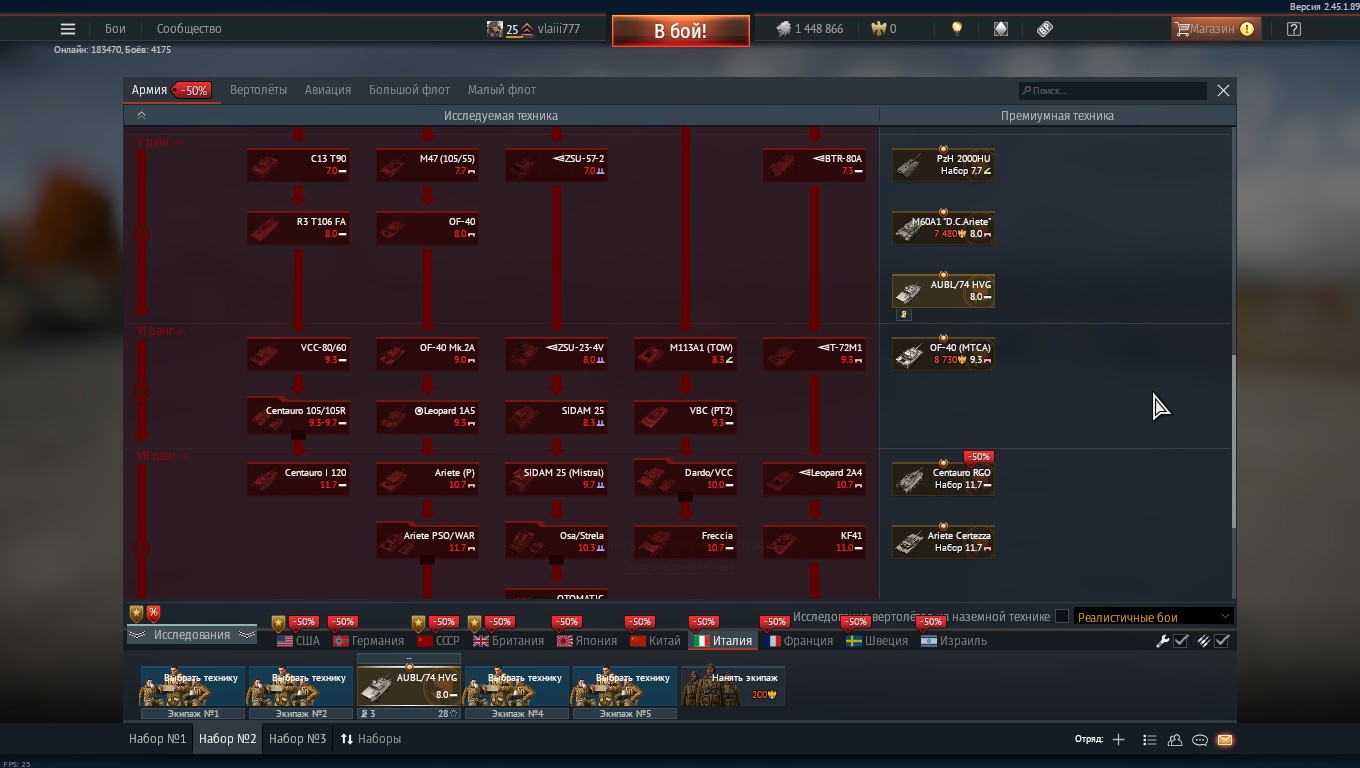
Task: Toggle auto-repair checkbox next to wrench
Action: coord(1181,641)
